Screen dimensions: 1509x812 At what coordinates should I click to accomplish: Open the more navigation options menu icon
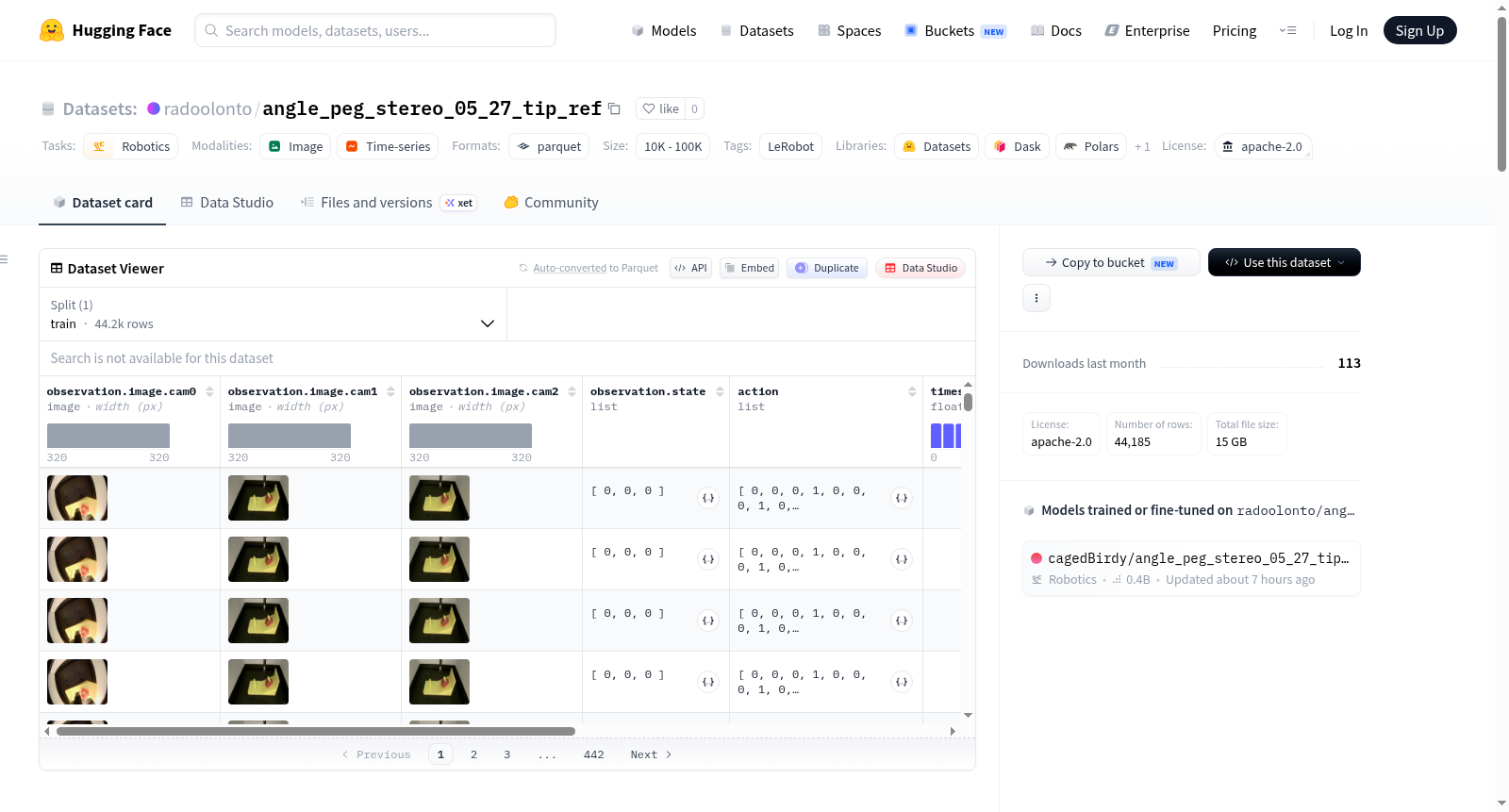(1287, 30)
